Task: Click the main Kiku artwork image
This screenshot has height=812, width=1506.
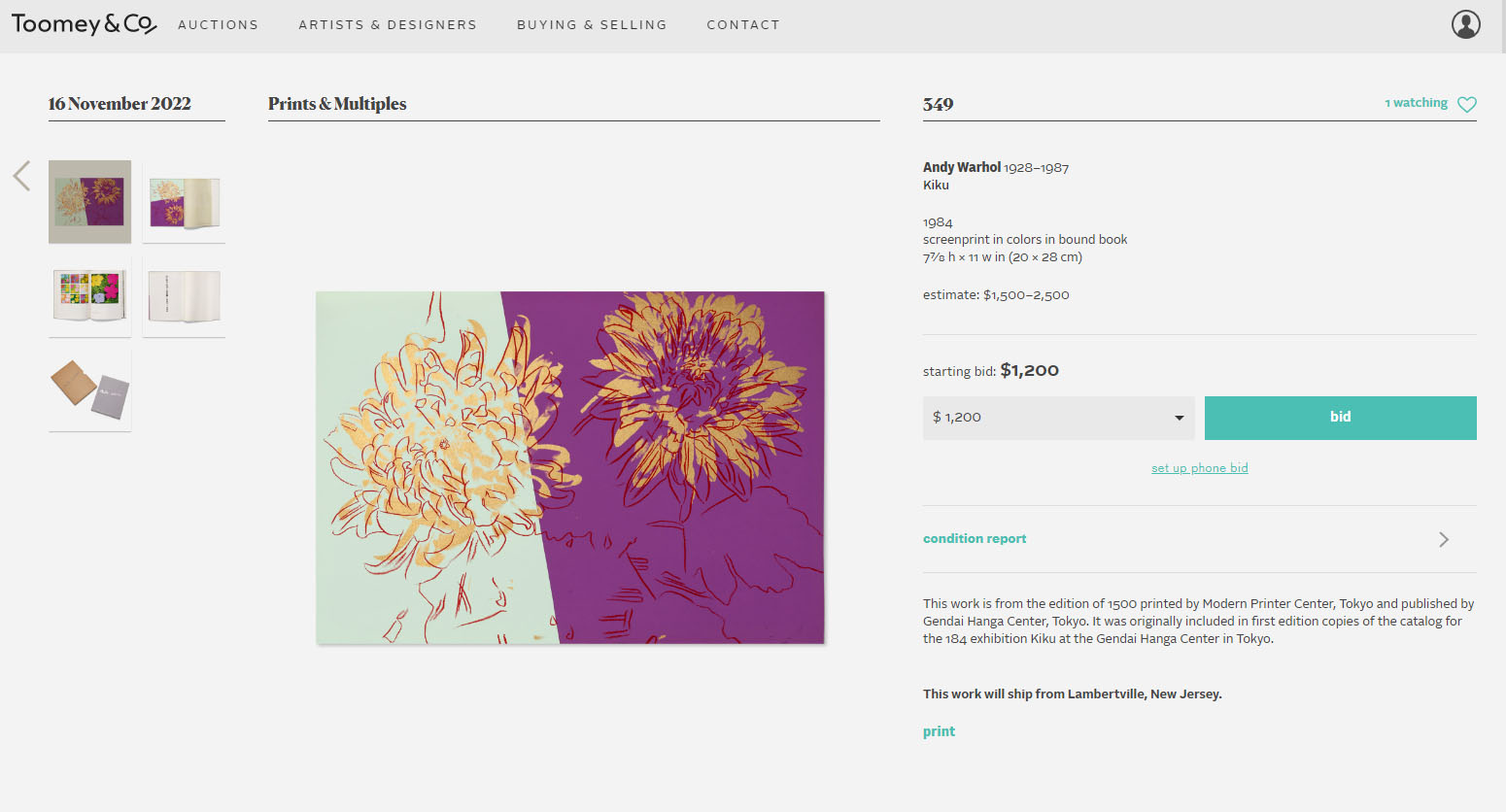Action: tap(570, 467)
